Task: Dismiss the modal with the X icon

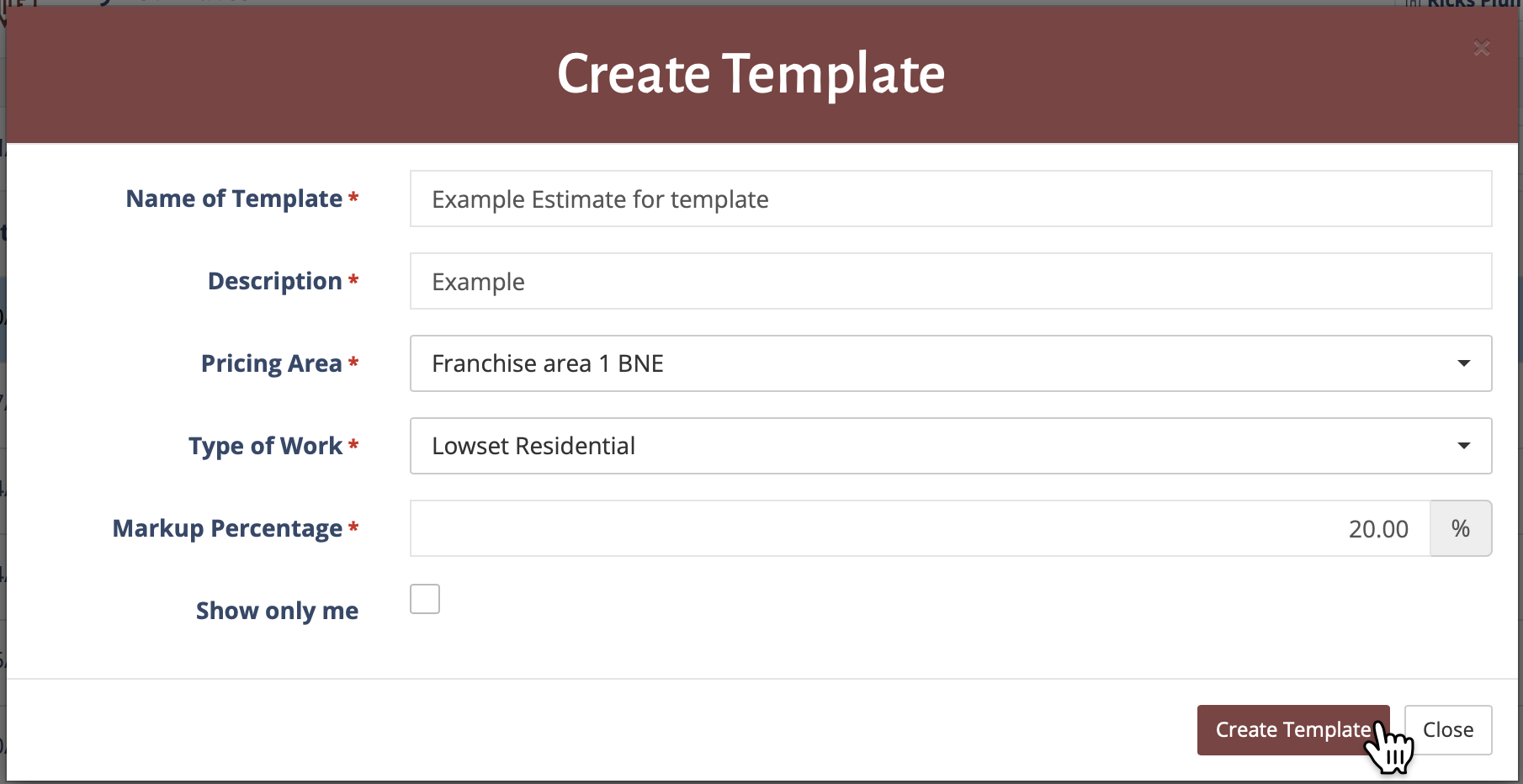Action: click(x=1482, y=49)
